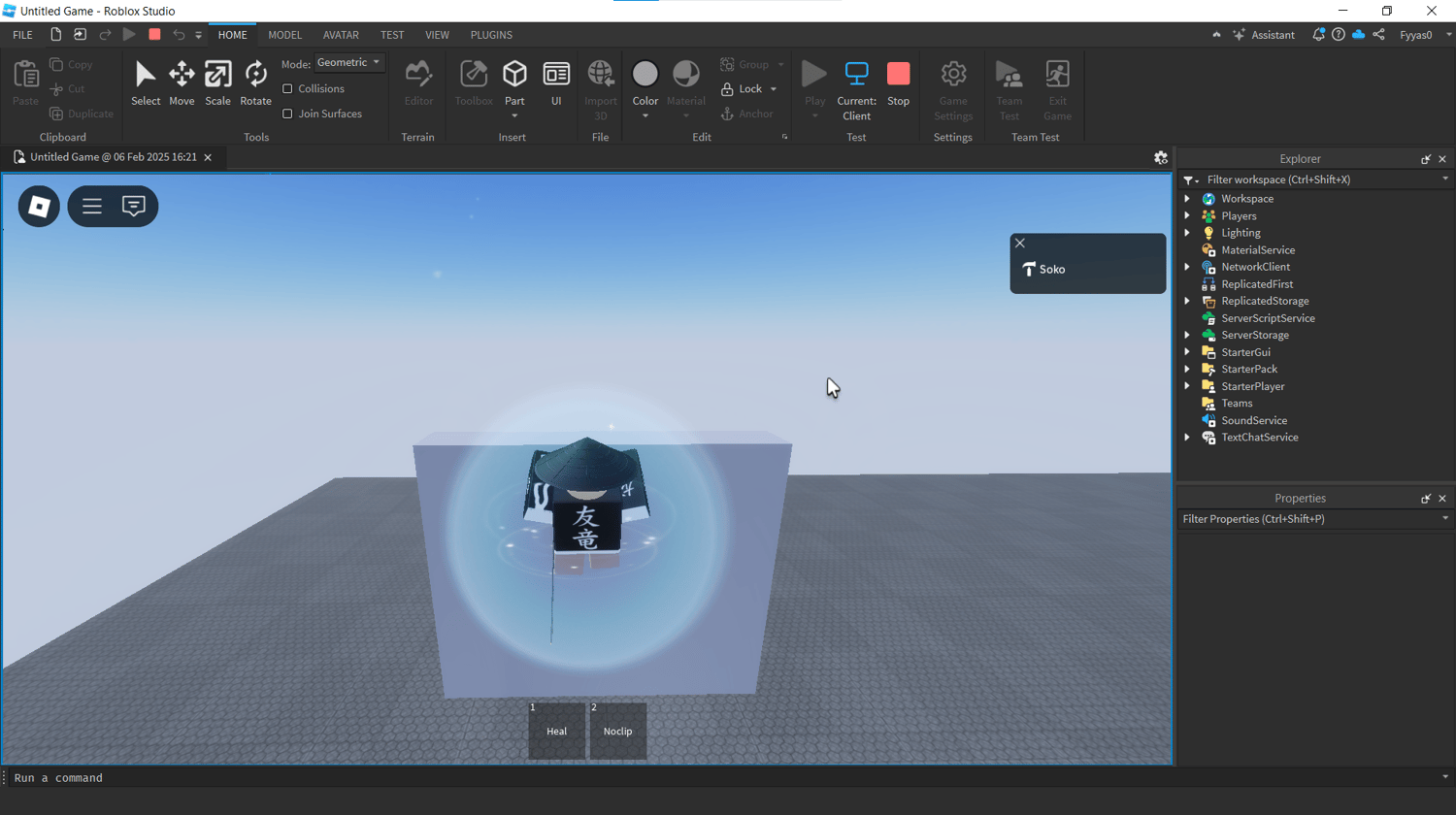Image resolution: width=1456 pixels, height=815 pixels.
Task: Expand the Lighting node
Action: (x=1187, y=233)
